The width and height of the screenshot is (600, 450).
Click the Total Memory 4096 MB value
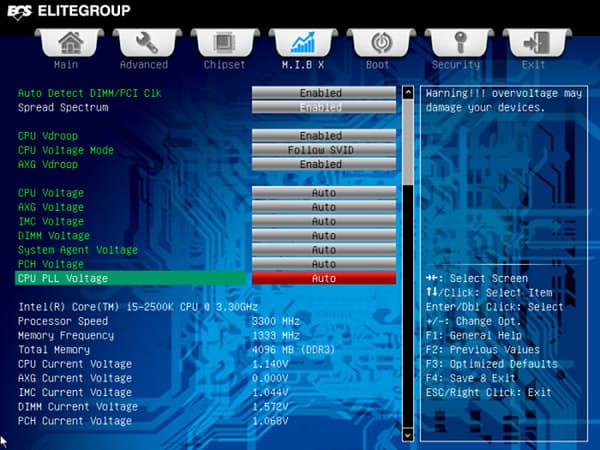[293, 350]
